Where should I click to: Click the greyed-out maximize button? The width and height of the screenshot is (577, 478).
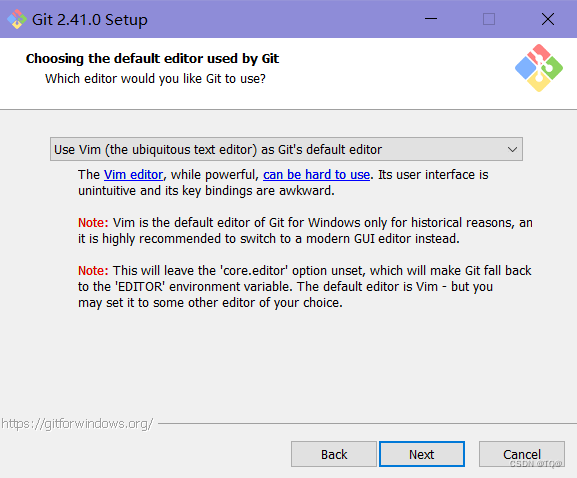click(x=489, y=19)
